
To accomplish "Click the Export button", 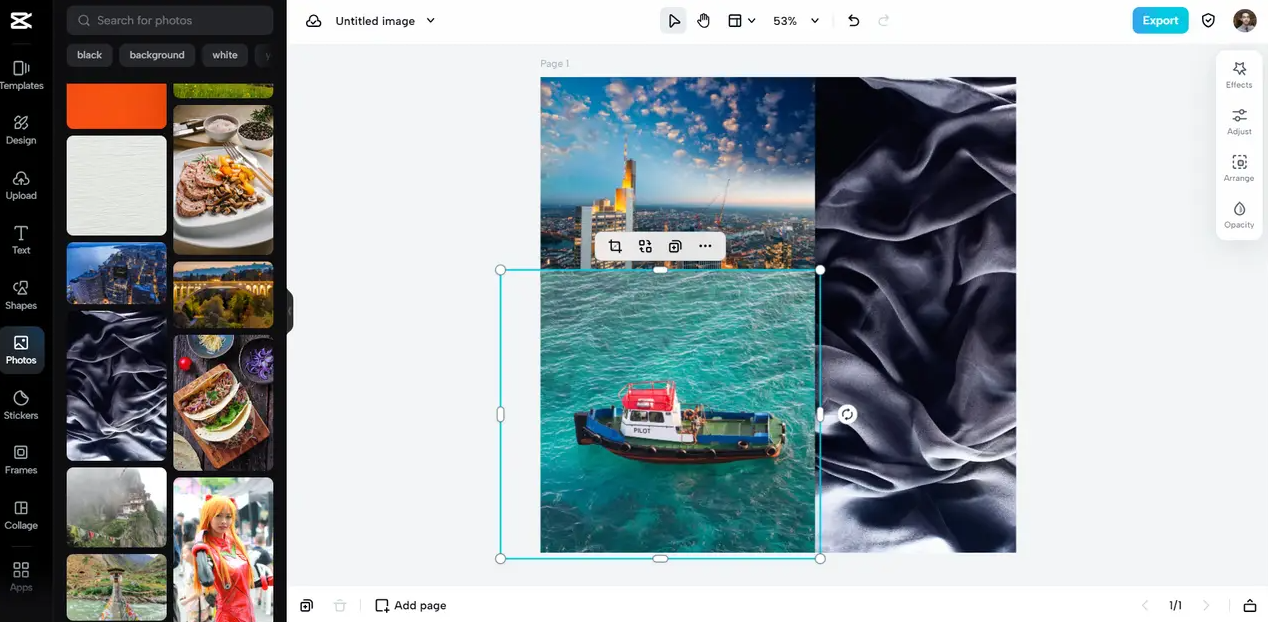I will tap(1160, 20).
